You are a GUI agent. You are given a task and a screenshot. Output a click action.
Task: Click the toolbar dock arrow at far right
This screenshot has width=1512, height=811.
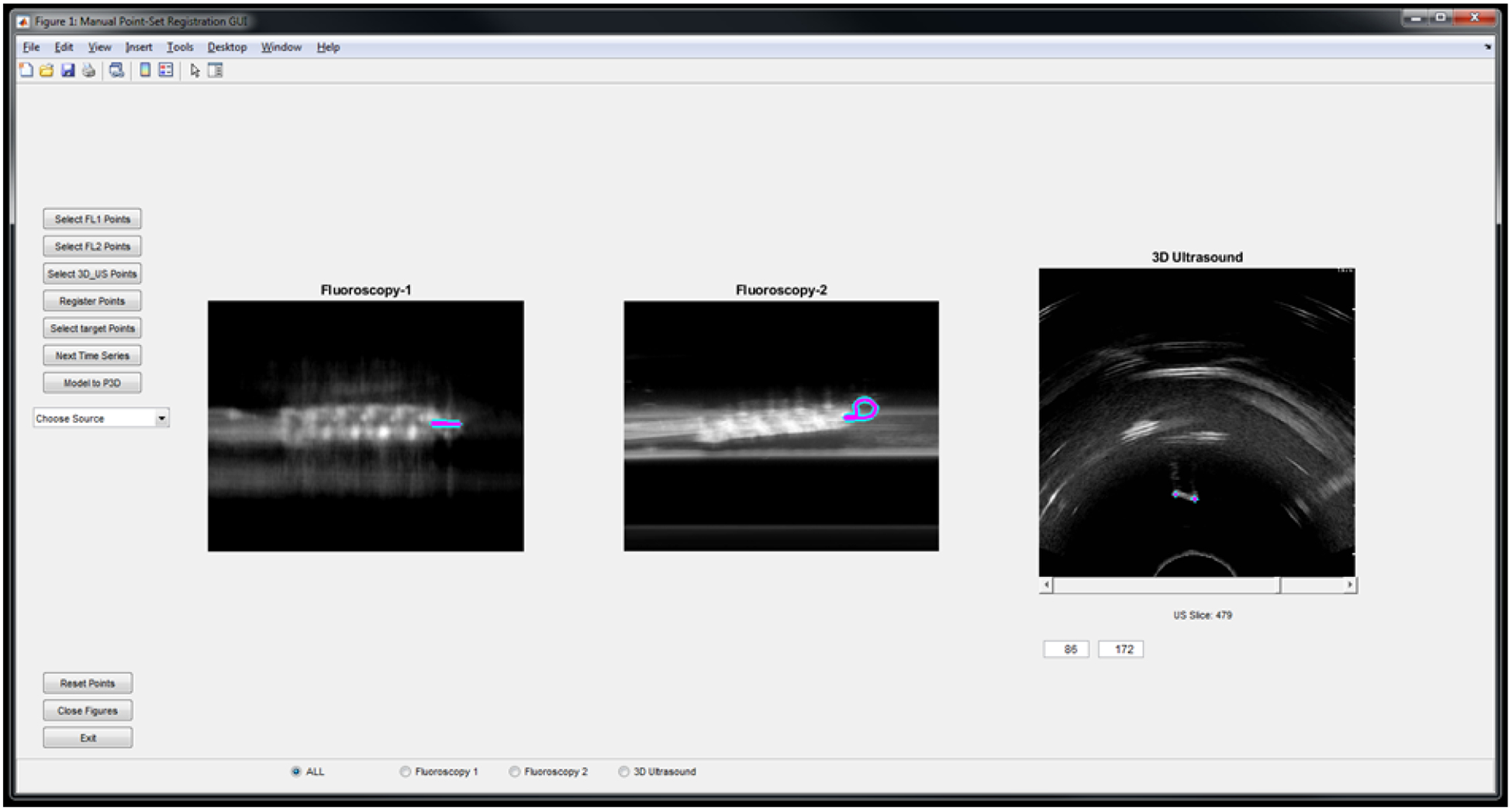click(1487, 47)
